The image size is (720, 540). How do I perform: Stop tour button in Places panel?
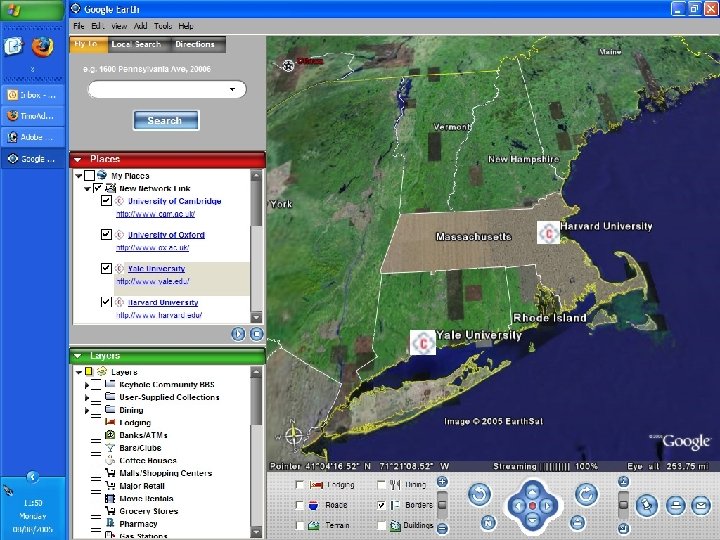coord(256,334)
